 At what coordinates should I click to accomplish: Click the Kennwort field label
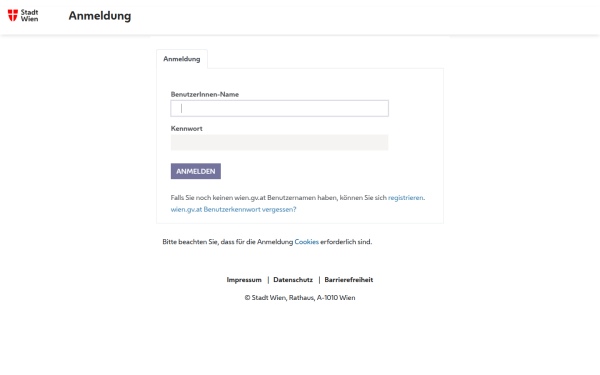pos(186,129)
